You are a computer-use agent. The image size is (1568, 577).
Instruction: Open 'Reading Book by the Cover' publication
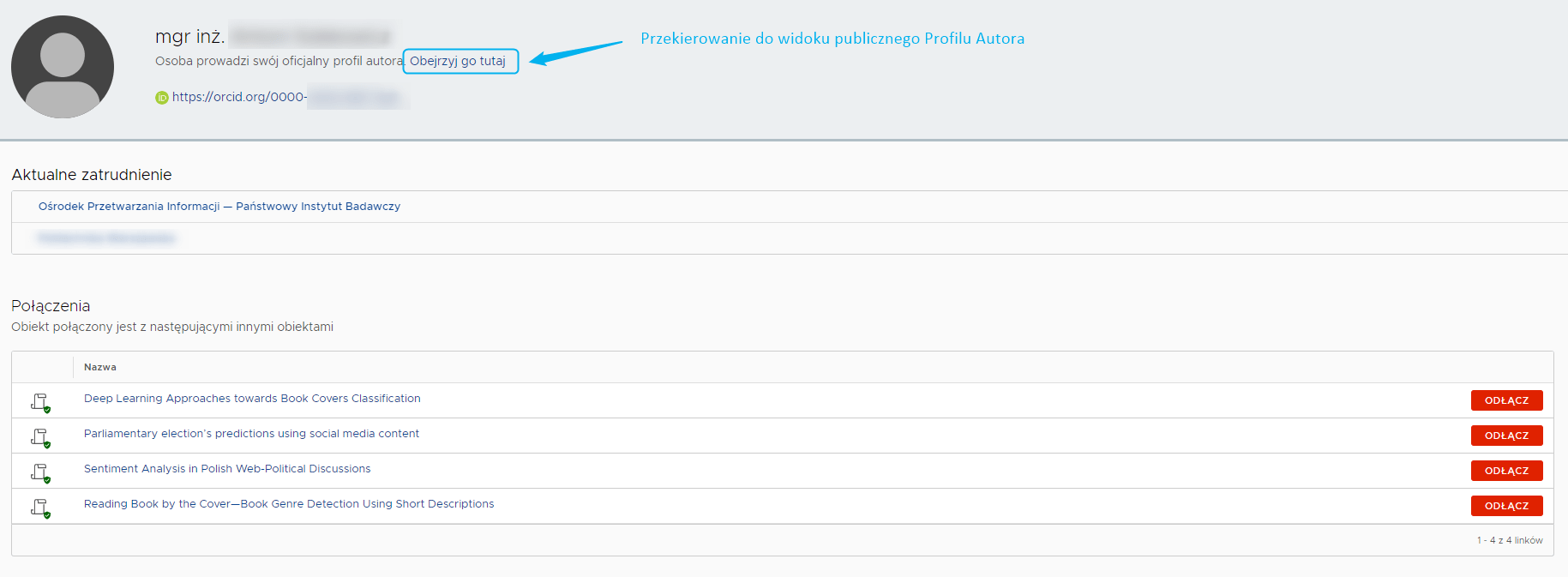tap(289, 504)
